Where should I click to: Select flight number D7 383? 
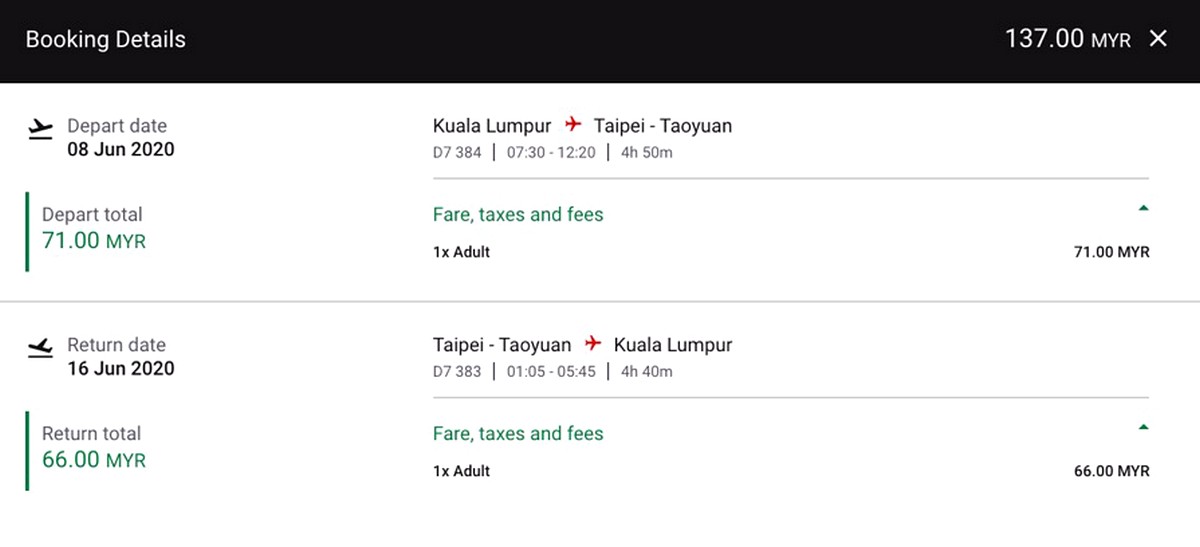(x=457, y=371)
